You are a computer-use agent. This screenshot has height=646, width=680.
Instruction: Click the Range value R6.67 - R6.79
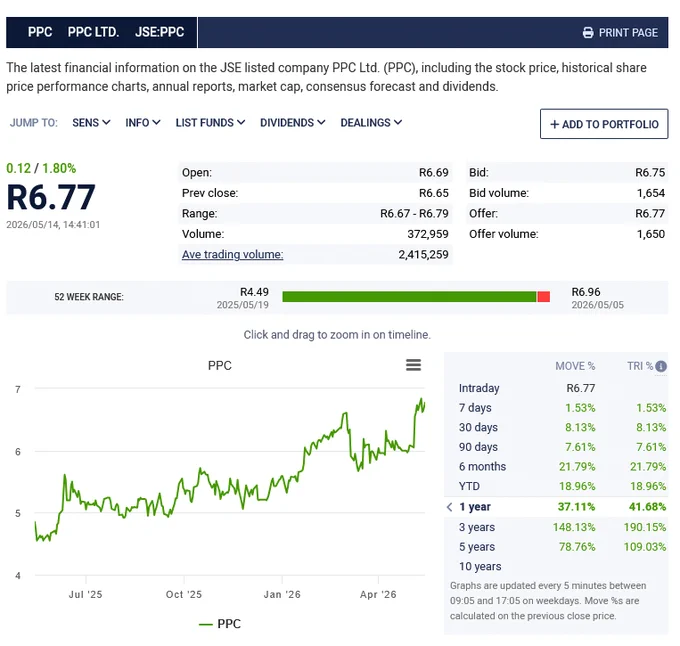(414, 213)
